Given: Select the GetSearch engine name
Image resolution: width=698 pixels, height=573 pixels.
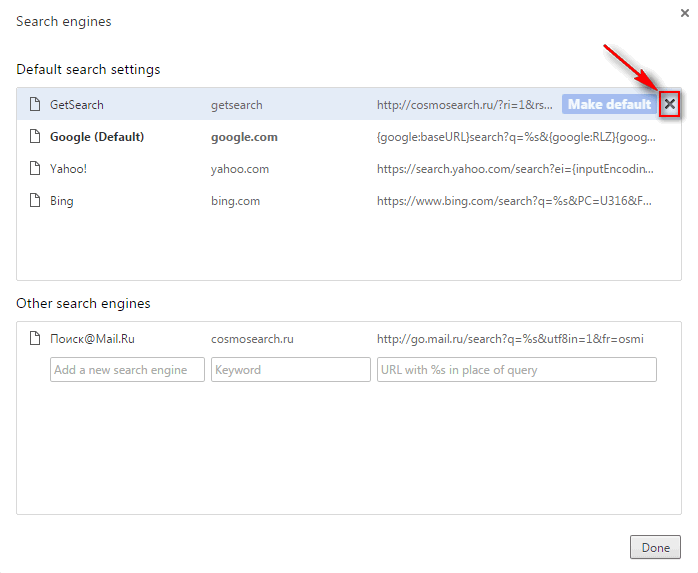Looking at the screenshot, I should [x=77, y=105].
